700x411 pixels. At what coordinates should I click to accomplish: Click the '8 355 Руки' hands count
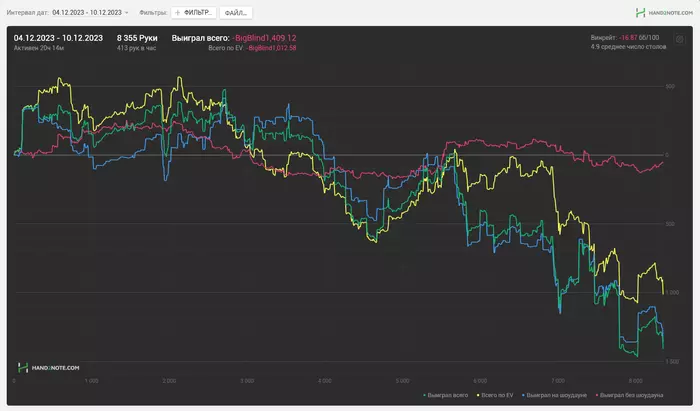(x=137, y=38)
